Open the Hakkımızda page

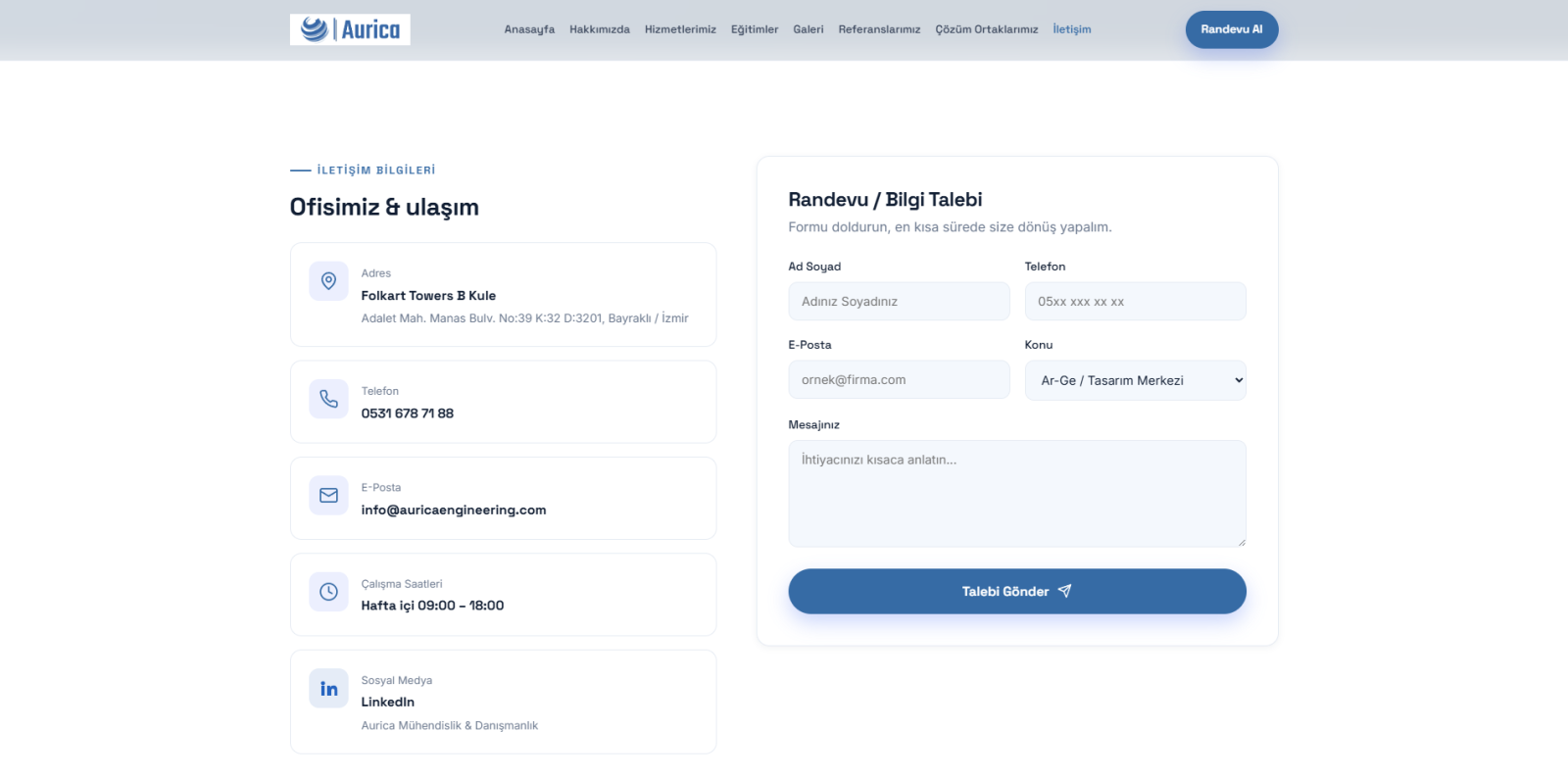pyautogui.click(x=600, y=29)
